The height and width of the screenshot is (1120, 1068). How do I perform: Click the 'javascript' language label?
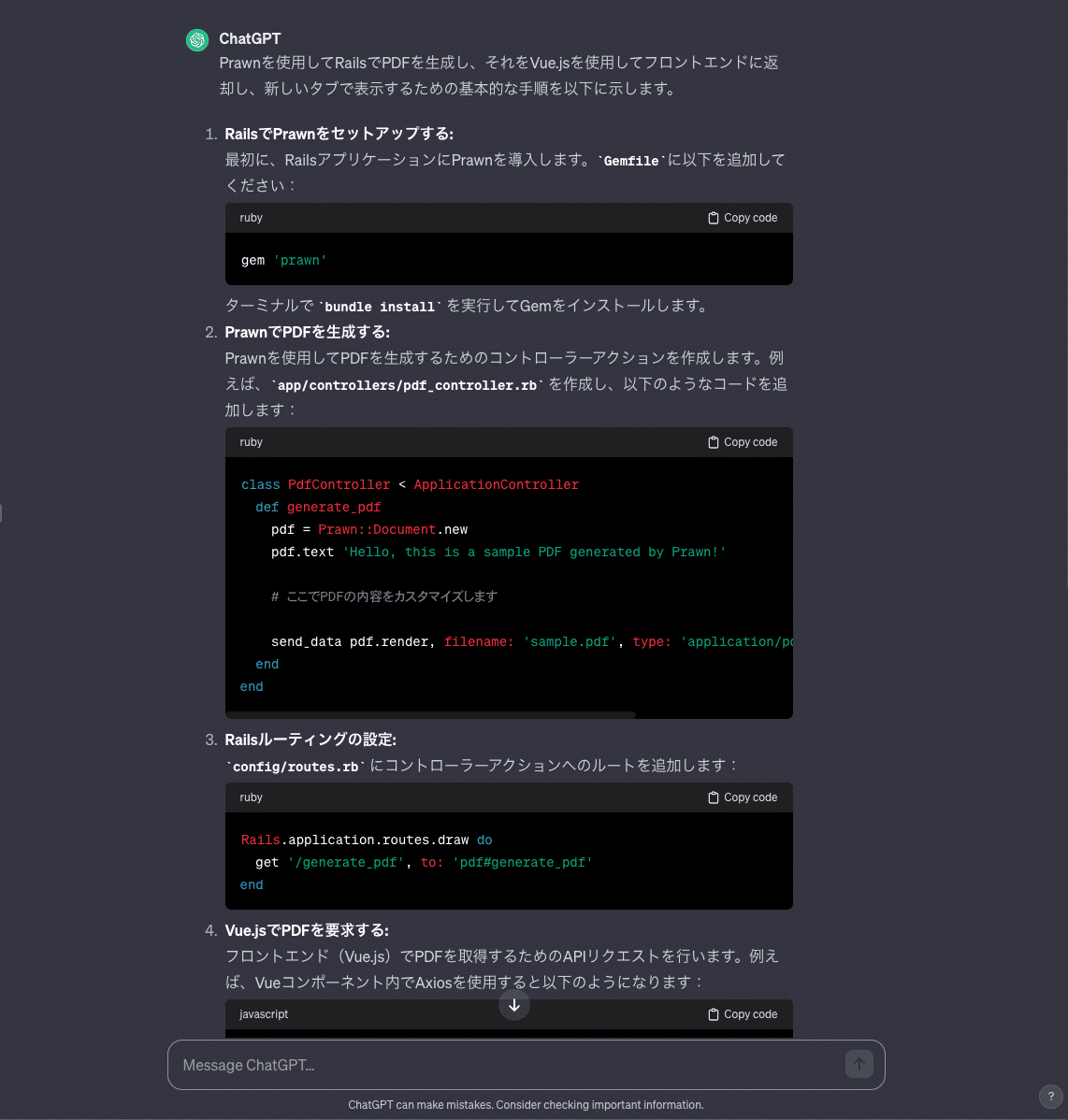pos(264,1014)
